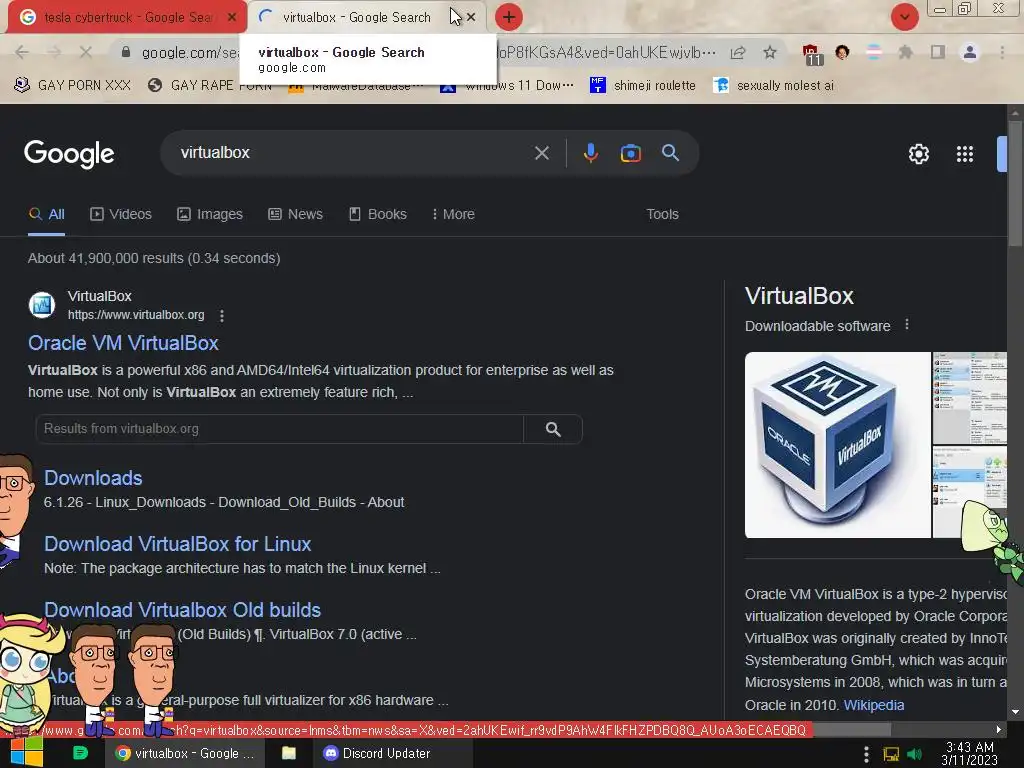Open the Download_Old_Builds sublink

pos(287,502)
